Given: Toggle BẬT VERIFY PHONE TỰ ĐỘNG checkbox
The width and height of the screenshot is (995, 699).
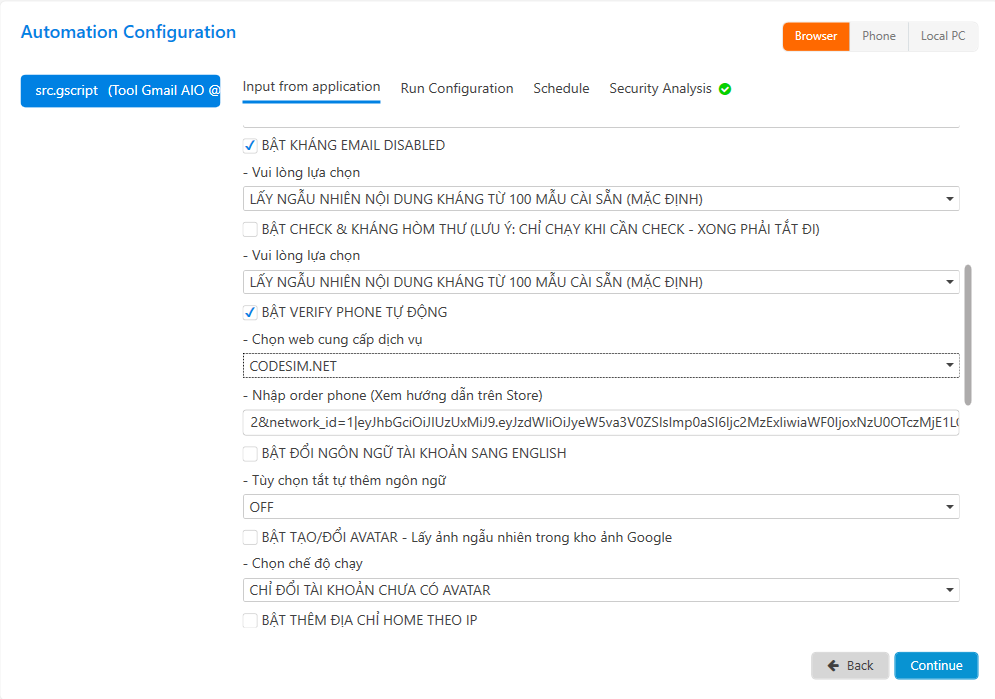Looking at the screenshot, I should (250, 312).
